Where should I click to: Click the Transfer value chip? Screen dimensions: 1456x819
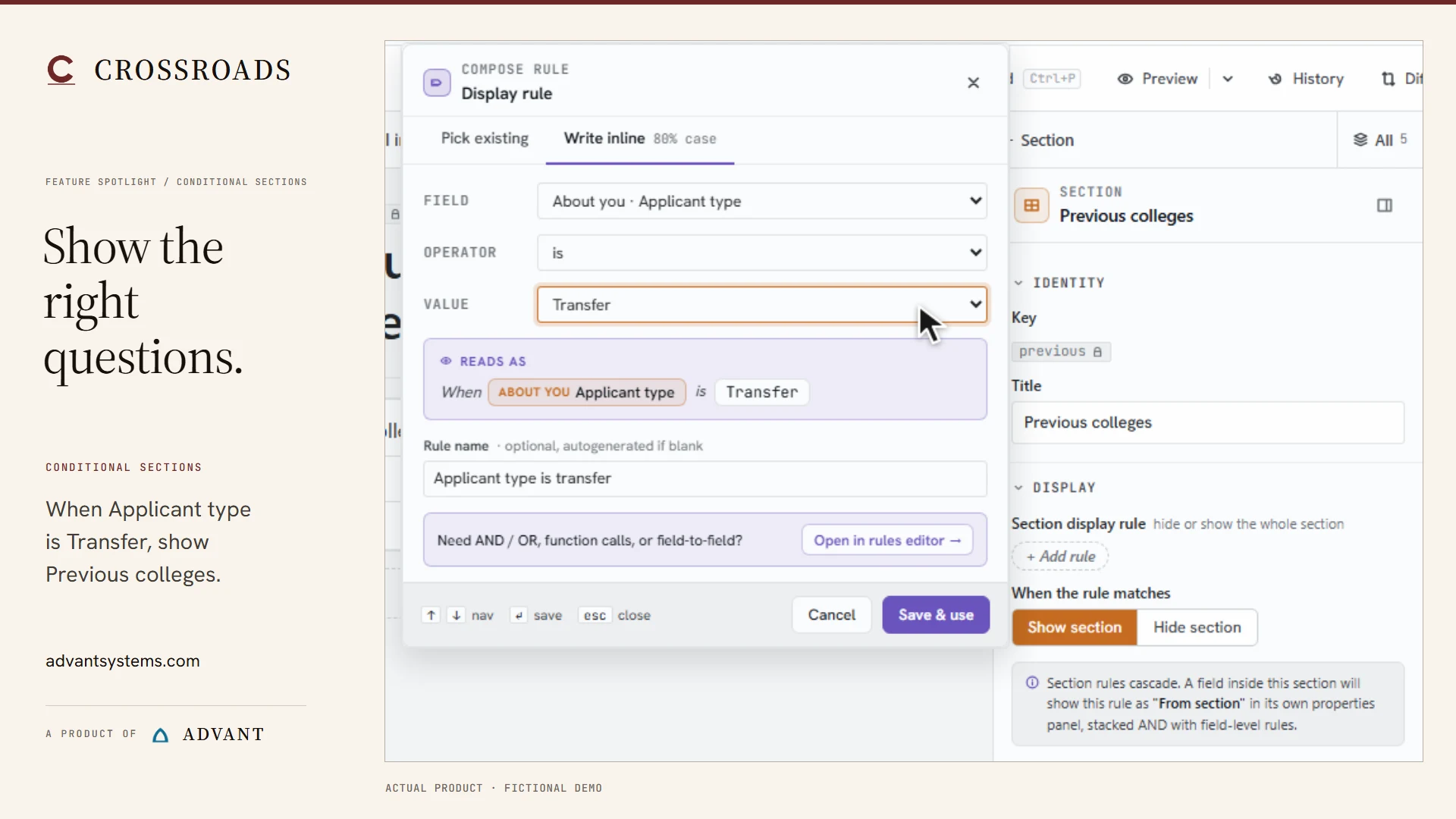tap(762, 392)
